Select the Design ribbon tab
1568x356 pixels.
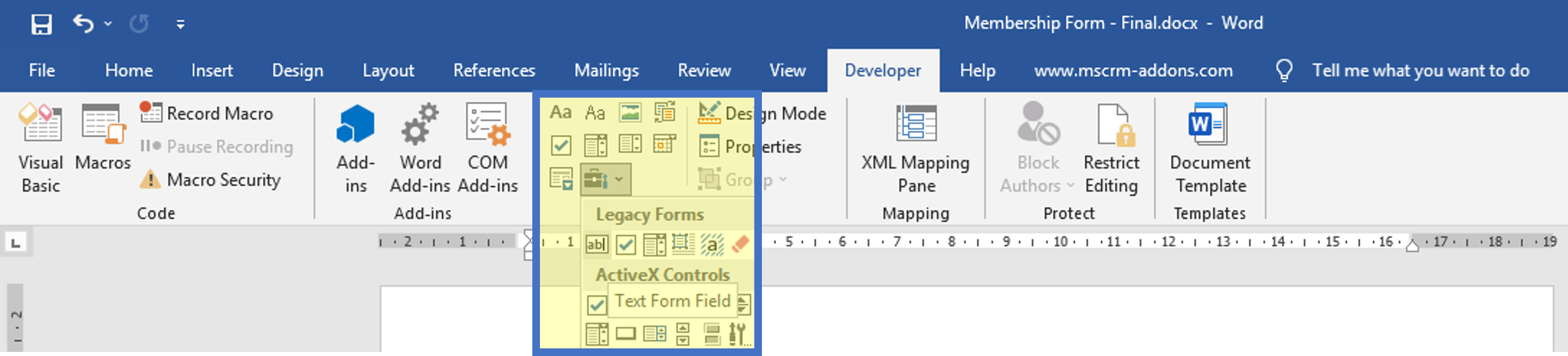pyautogui.click(x=298, y=71)
